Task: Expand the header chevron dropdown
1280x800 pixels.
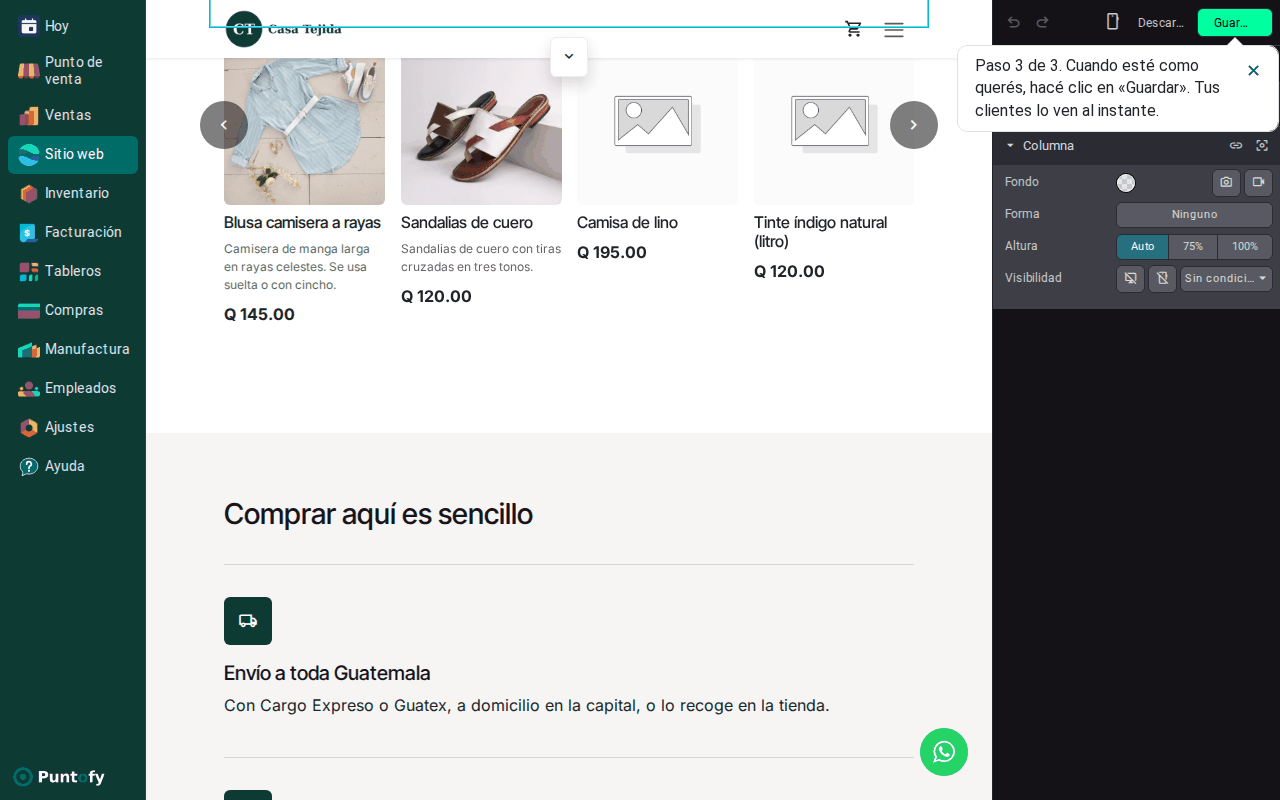Action: [x=569, y=57]
